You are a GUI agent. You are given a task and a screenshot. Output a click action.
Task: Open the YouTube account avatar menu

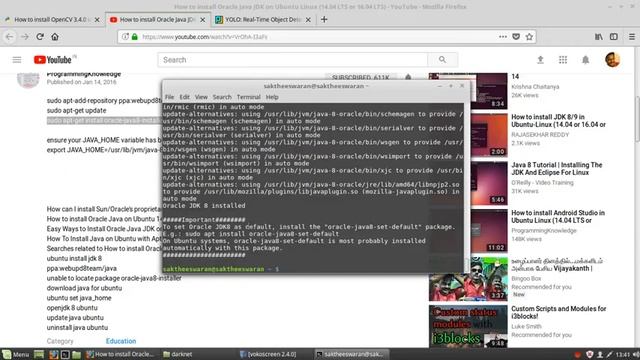pos(612,60)
